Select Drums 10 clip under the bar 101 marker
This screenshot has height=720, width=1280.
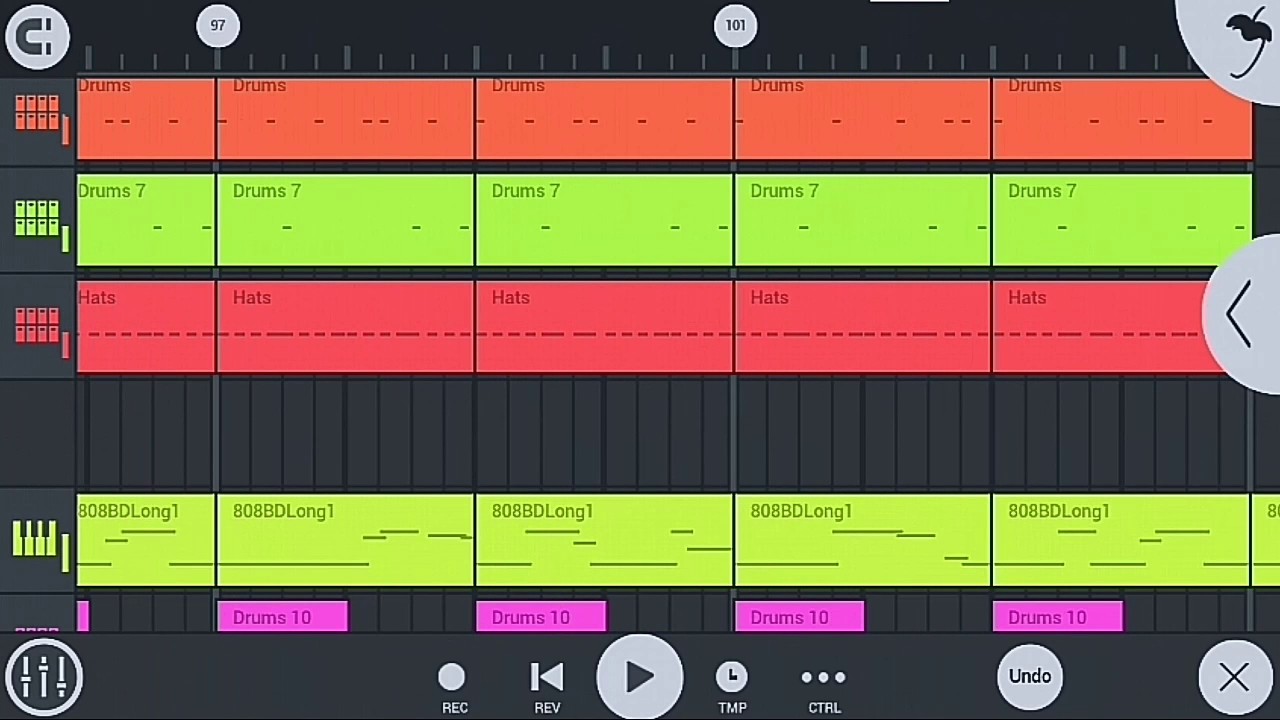800,617
